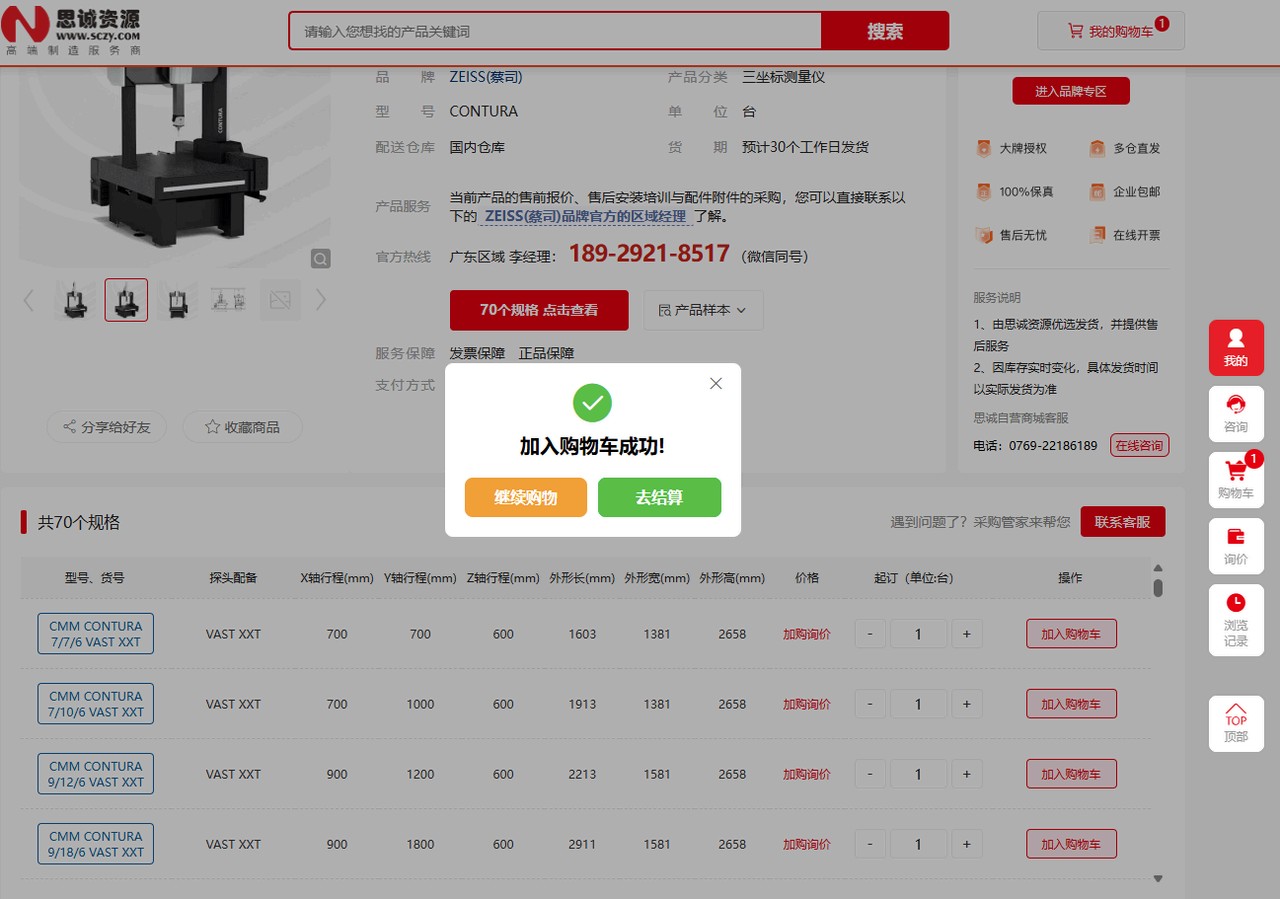This screenshot has height=899, width=1280.
Task: Click the magnifier icon on product image
Action: pyautogui.click(x=320, y=259)
